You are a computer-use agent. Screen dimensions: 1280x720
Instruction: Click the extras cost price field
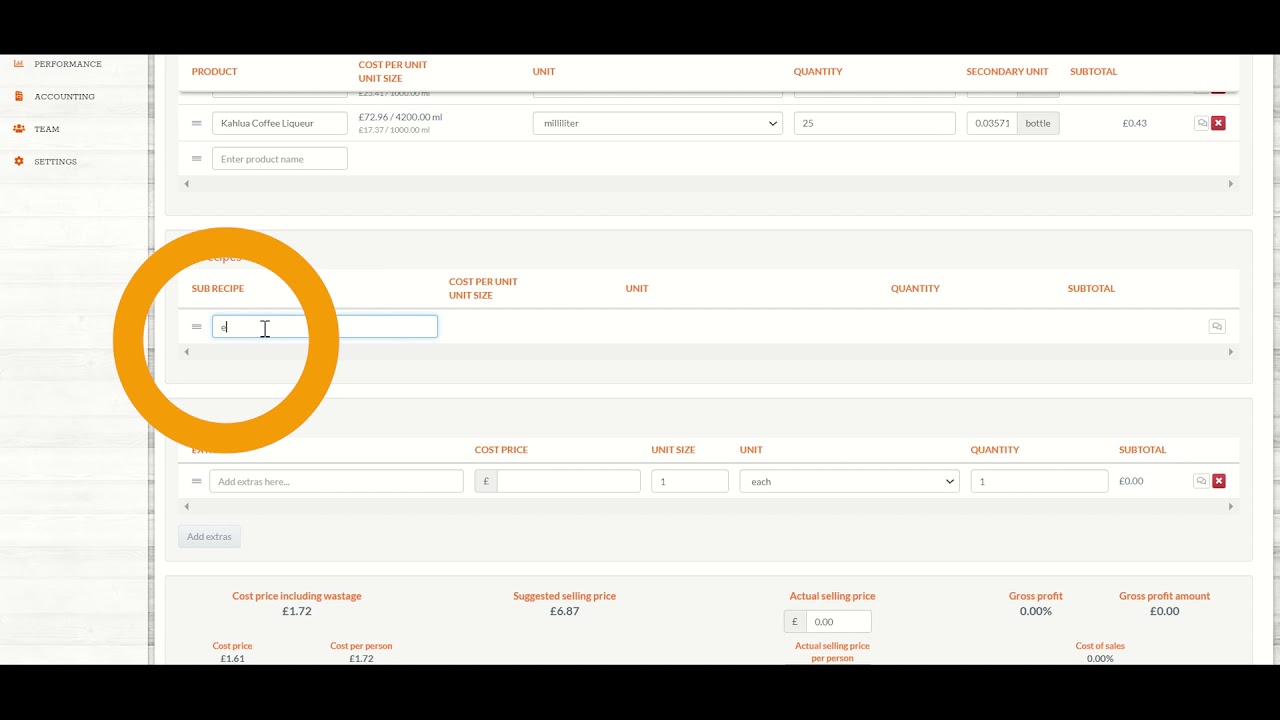568,481
